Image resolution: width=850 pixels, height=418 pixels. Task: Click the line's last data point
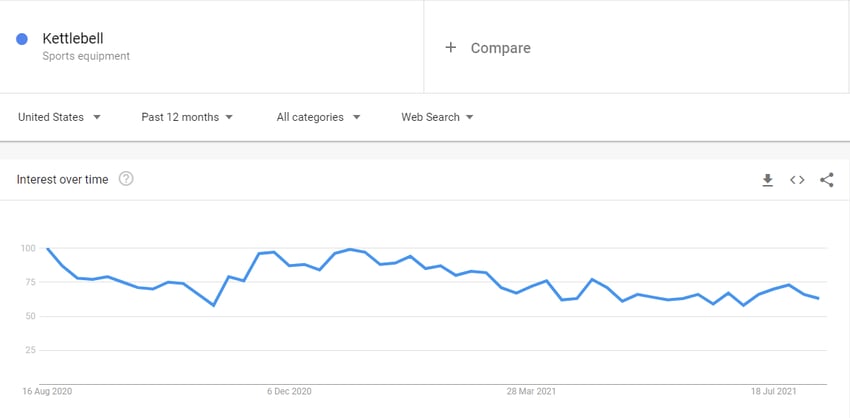point(817,298)
